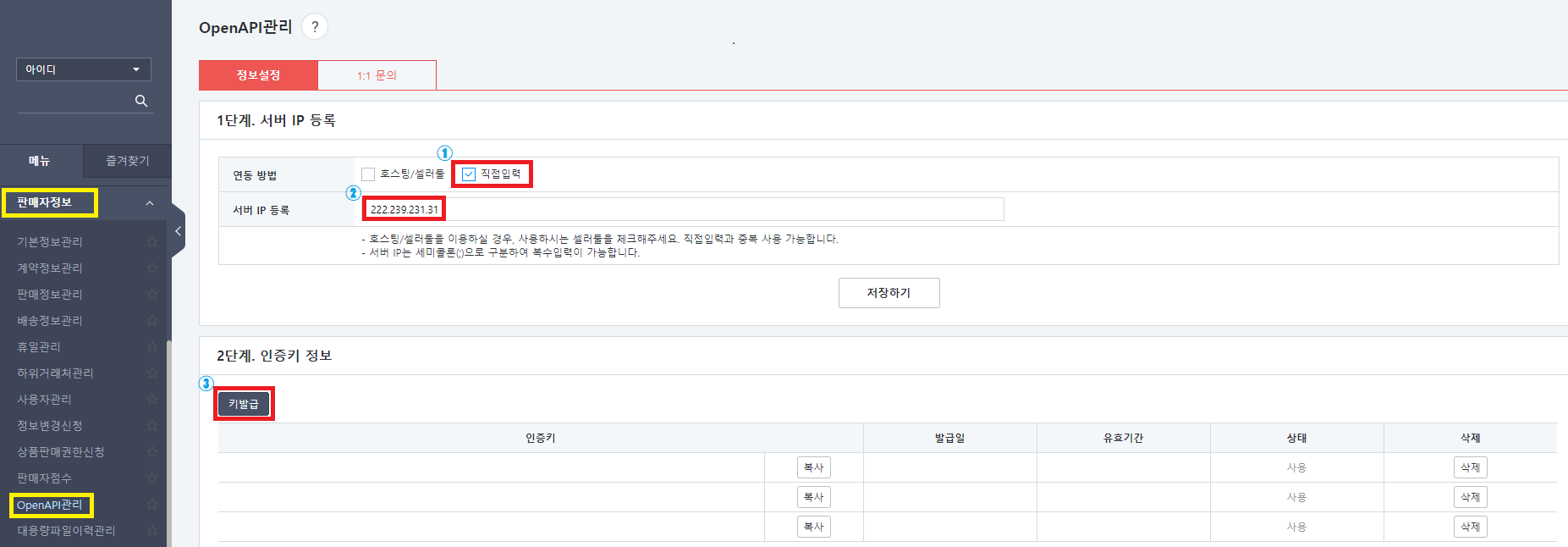Click the help question mark icon
This screenshot has height=547, width=1568.
click(x=315, y=27)
